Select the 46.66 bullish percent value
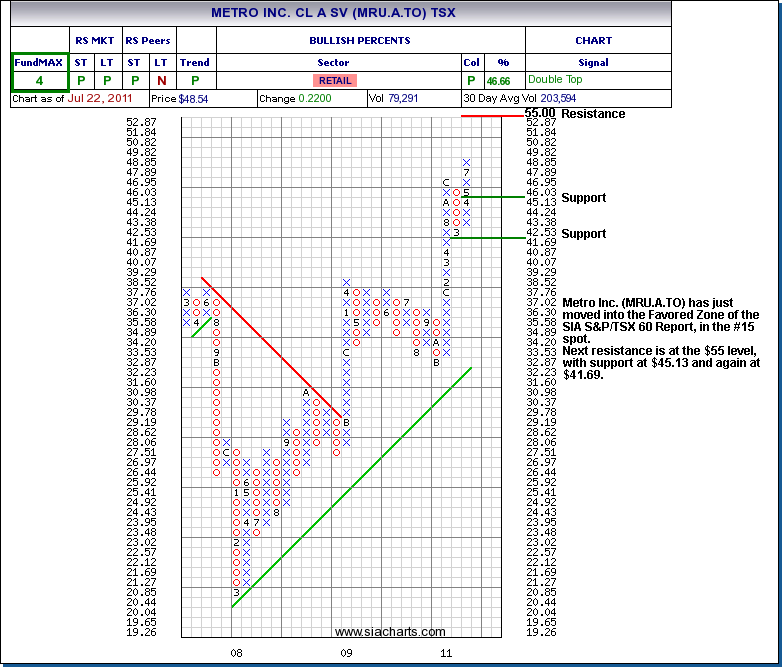Screen dimensions: 782x667 (498, 80)
